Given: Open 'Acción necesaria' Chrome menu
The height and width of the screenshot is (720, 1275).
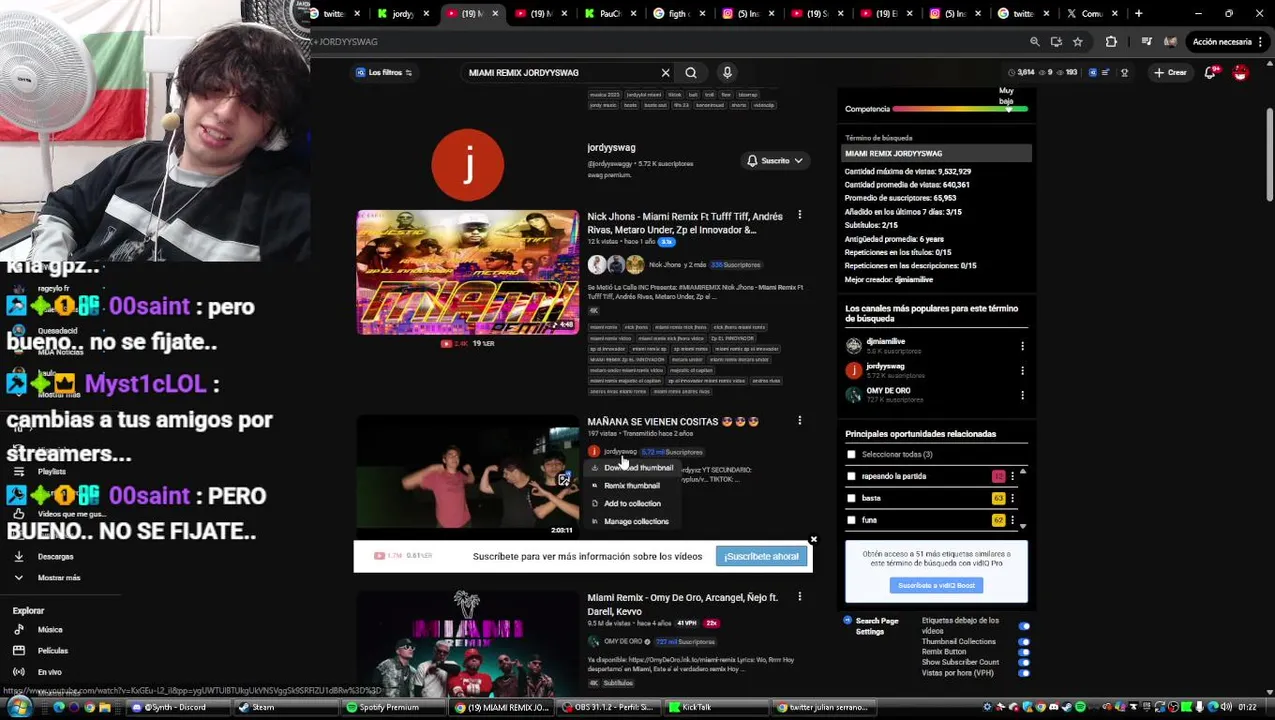Looking at the screenshot, I should [x=1228, y=42].
